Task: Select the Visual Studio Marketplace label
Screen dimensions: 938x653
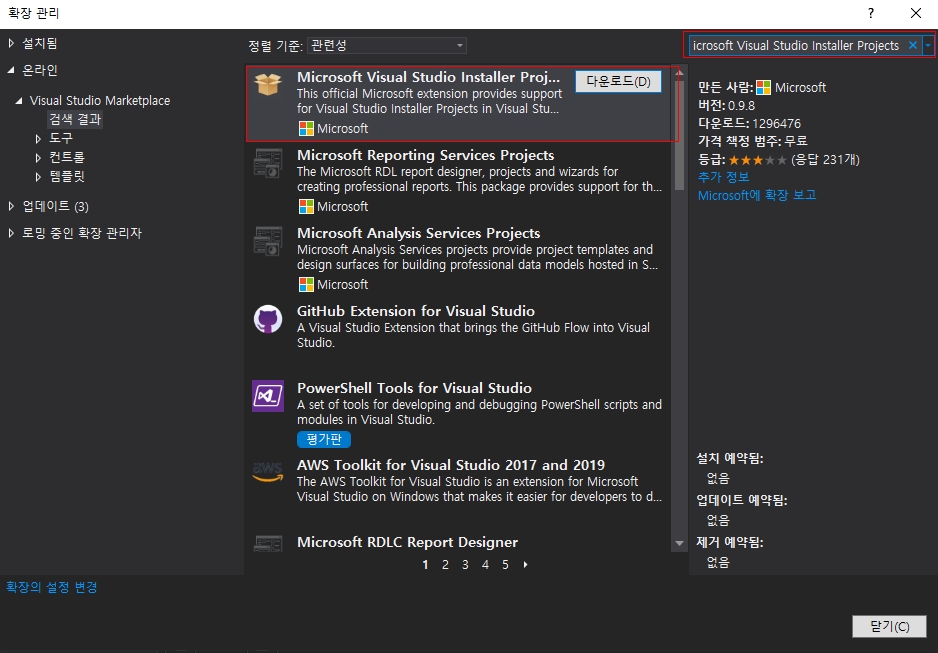Action: tap(100, 100)
